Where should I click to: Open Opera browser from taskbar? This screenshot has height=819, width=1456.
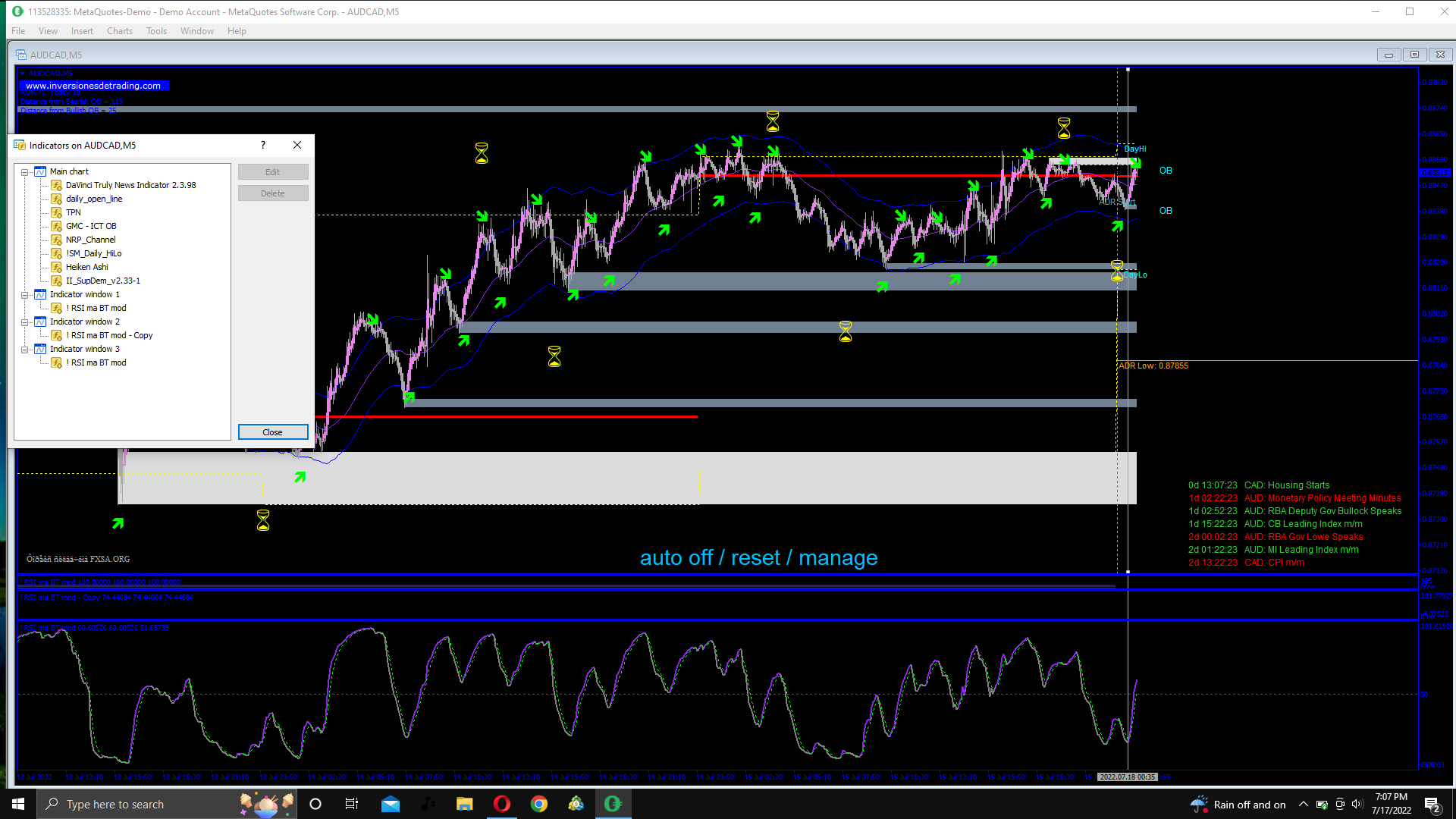tap(502, 804)
